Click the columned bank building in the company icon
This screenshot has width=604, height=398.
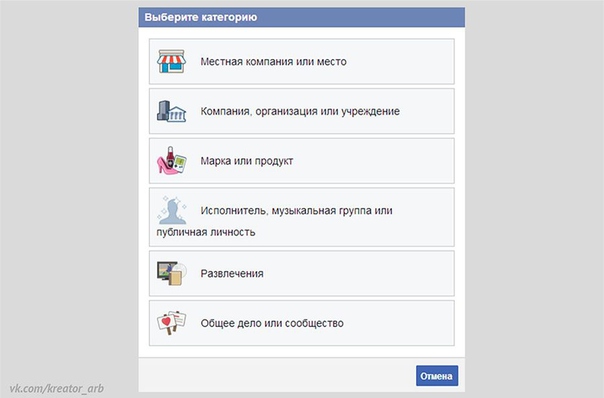(x=178, y=114)
